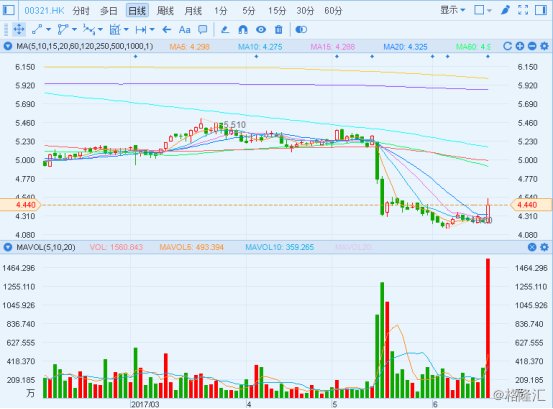Flip the toolbar toggle switch
This screenshot has width=553, height=409.
[x=301, y=30]
